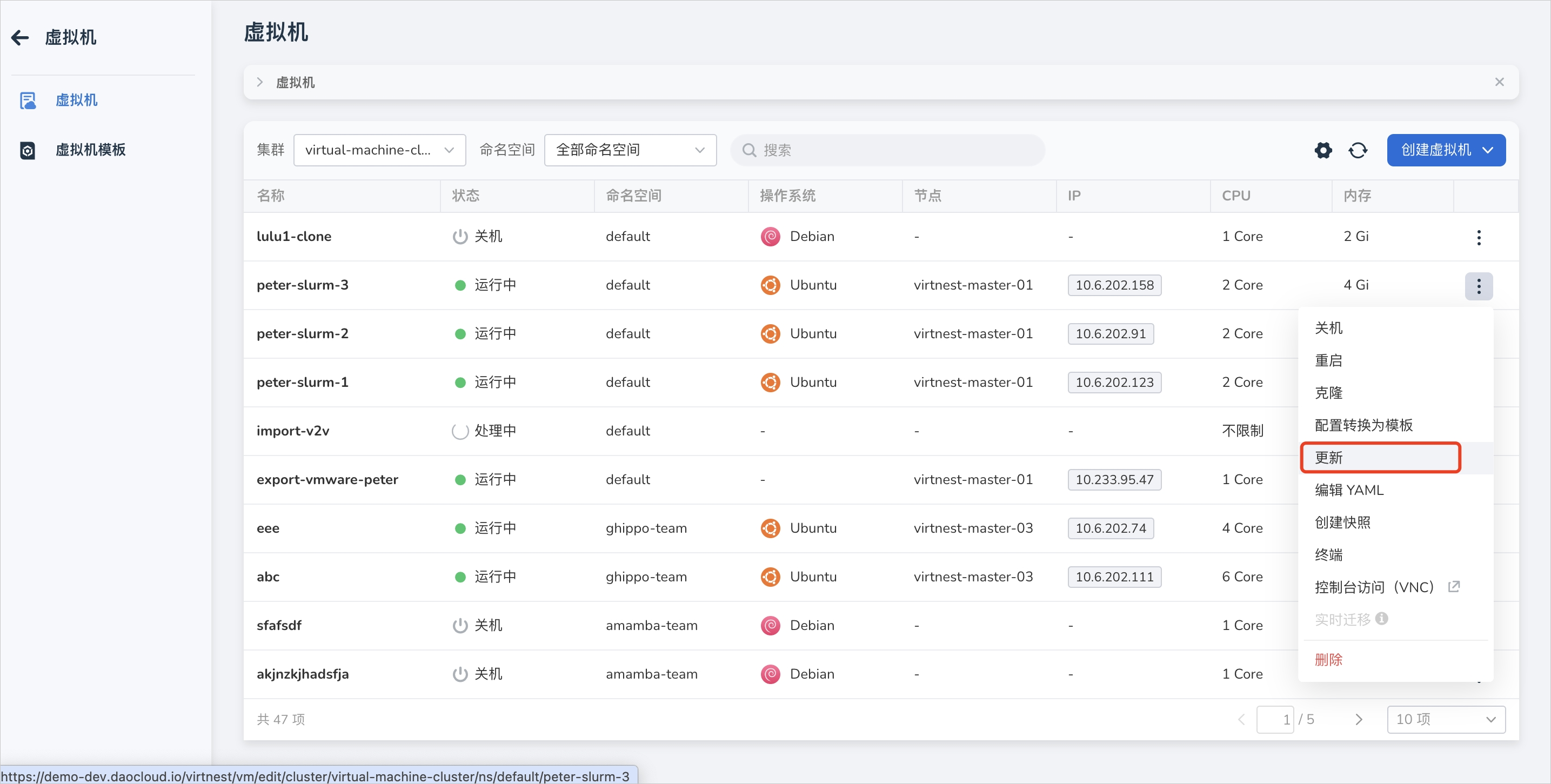
Task: Click external link icon beside VNC
Action: (1454, 586)
